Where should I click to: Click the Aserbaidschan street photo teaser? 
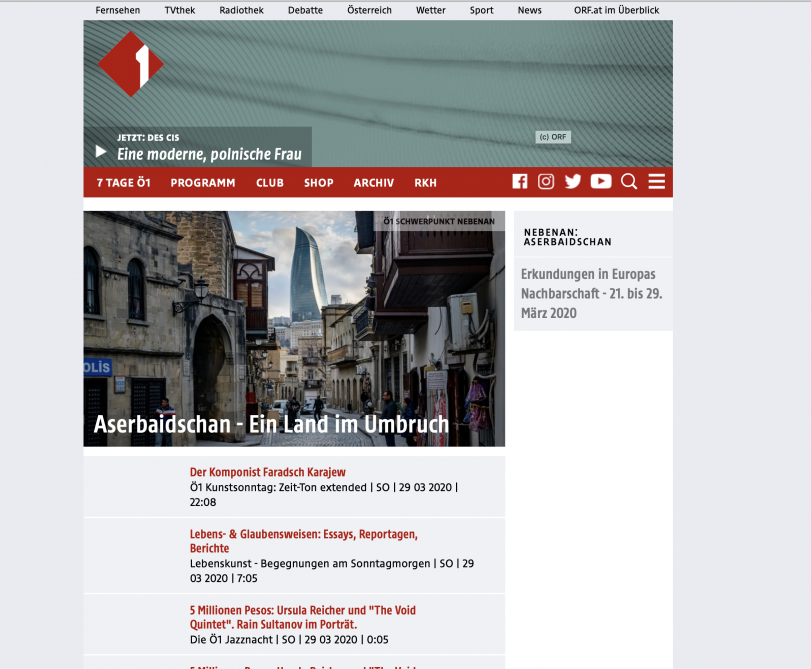pyautogui.click(x=294, y=328)
